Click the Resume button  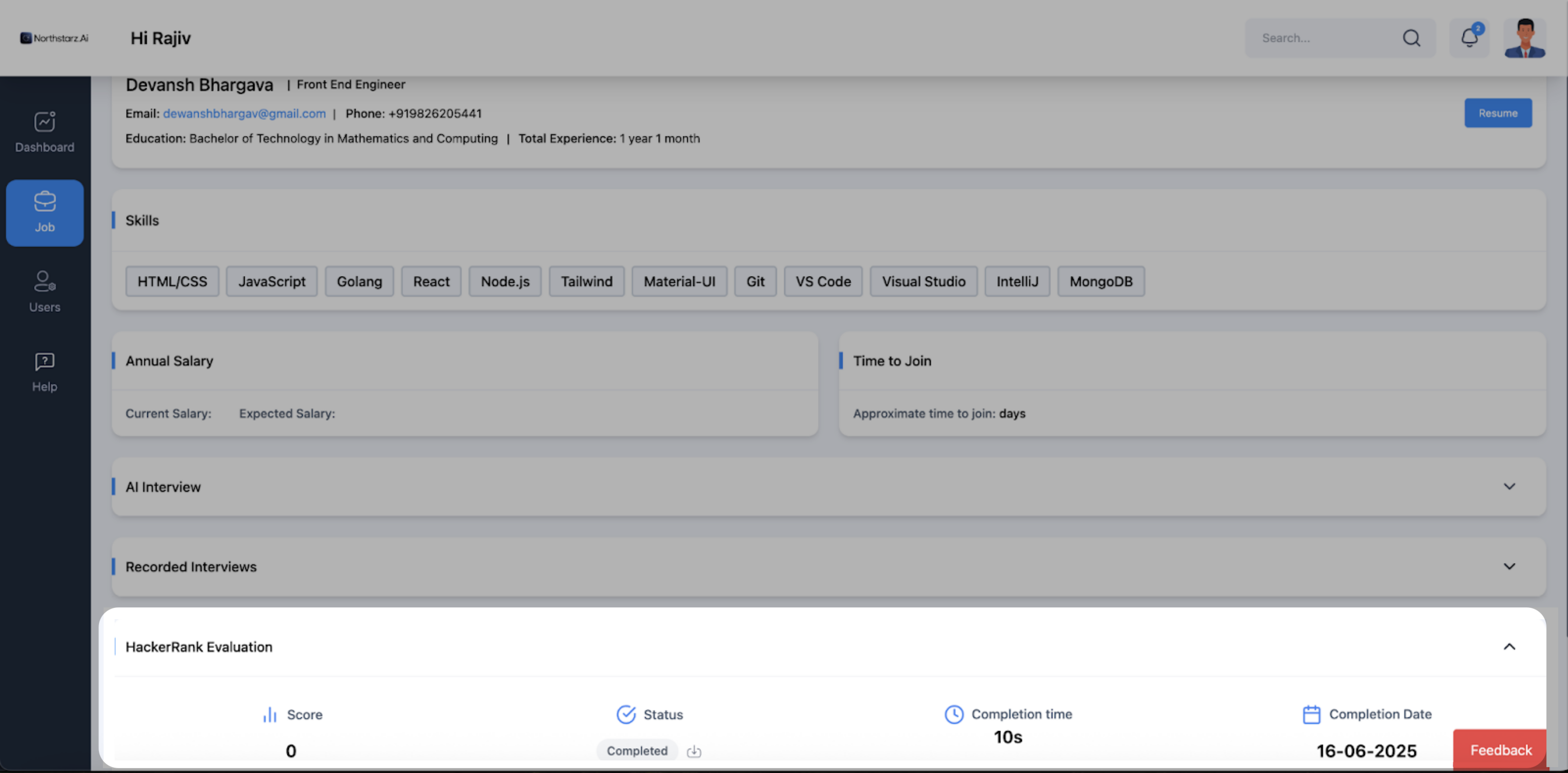coord(1497,113)
